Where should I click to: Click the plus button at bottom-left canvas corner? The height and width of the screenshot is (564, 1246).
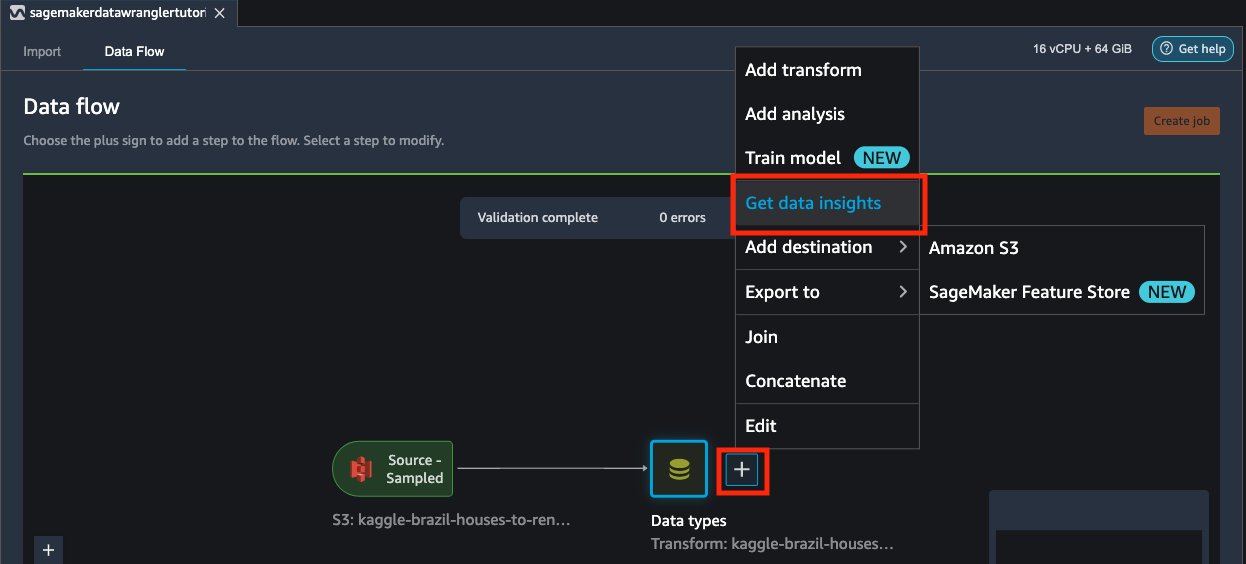[x=48, y=549]
